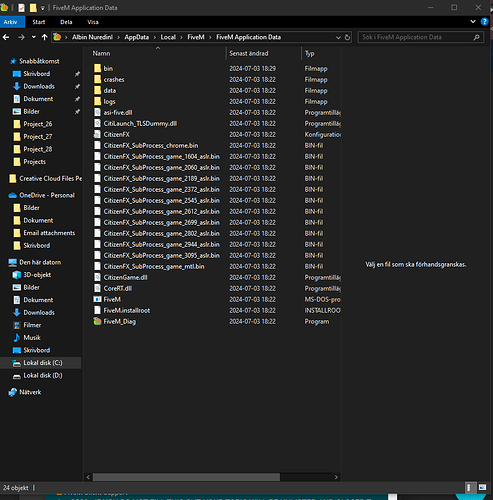Switch to the Visa ribbon tab
The image size is (493, 500).
[93, 22]
